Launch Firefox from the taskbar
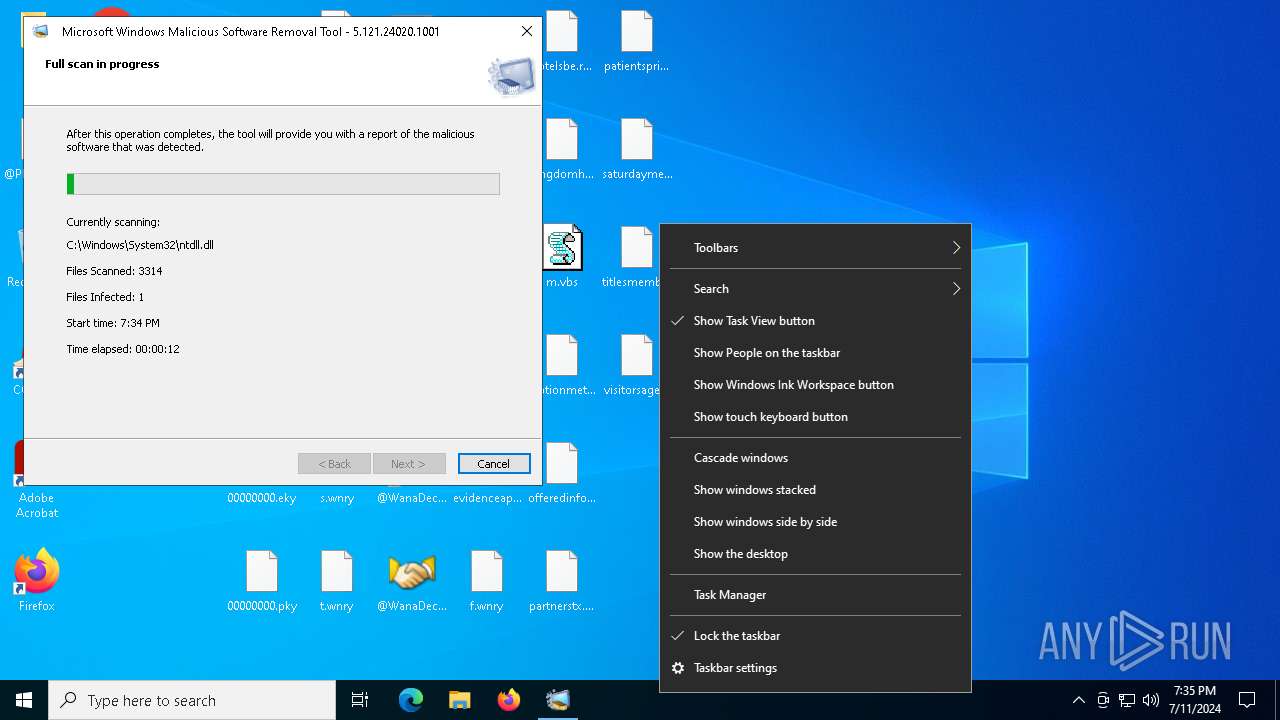The image size is (1280, 720). pyautogui.click(x=509, y=700)
